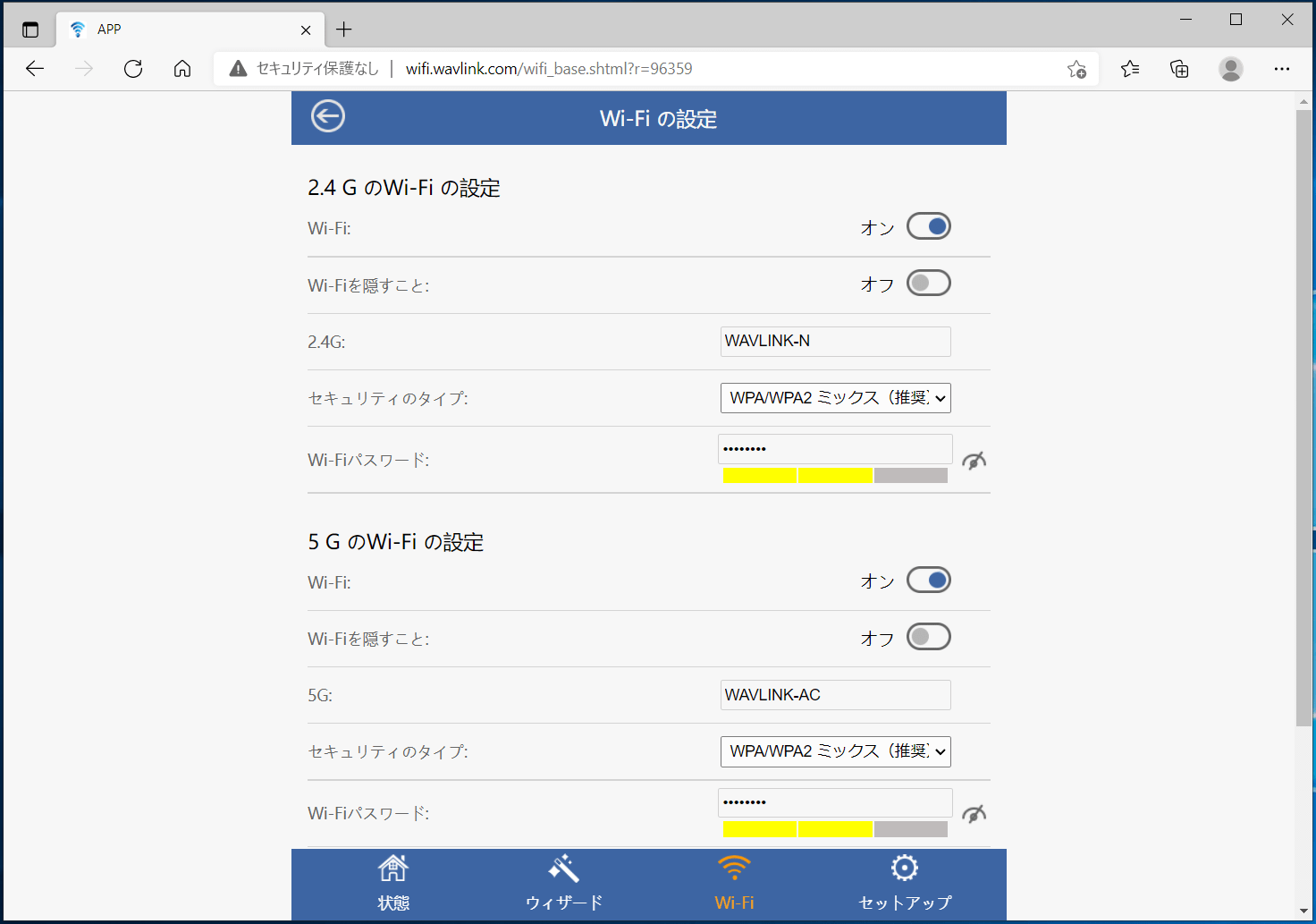This screenshot has width=1316, height=924.
Task: Open the 状態 home icon
Action: pyautogui.click(x=392, y=868)
